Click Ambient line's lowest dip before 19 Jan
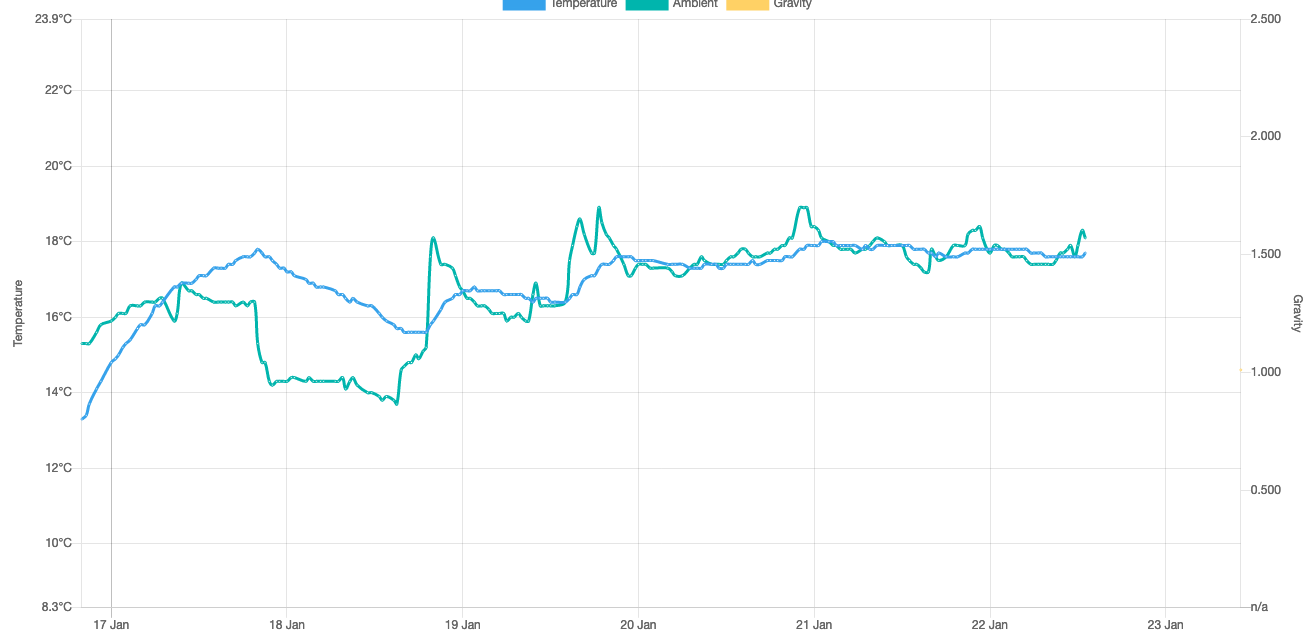The height and width of the screenshot is (638, 1316). click(x=397, y=403)
